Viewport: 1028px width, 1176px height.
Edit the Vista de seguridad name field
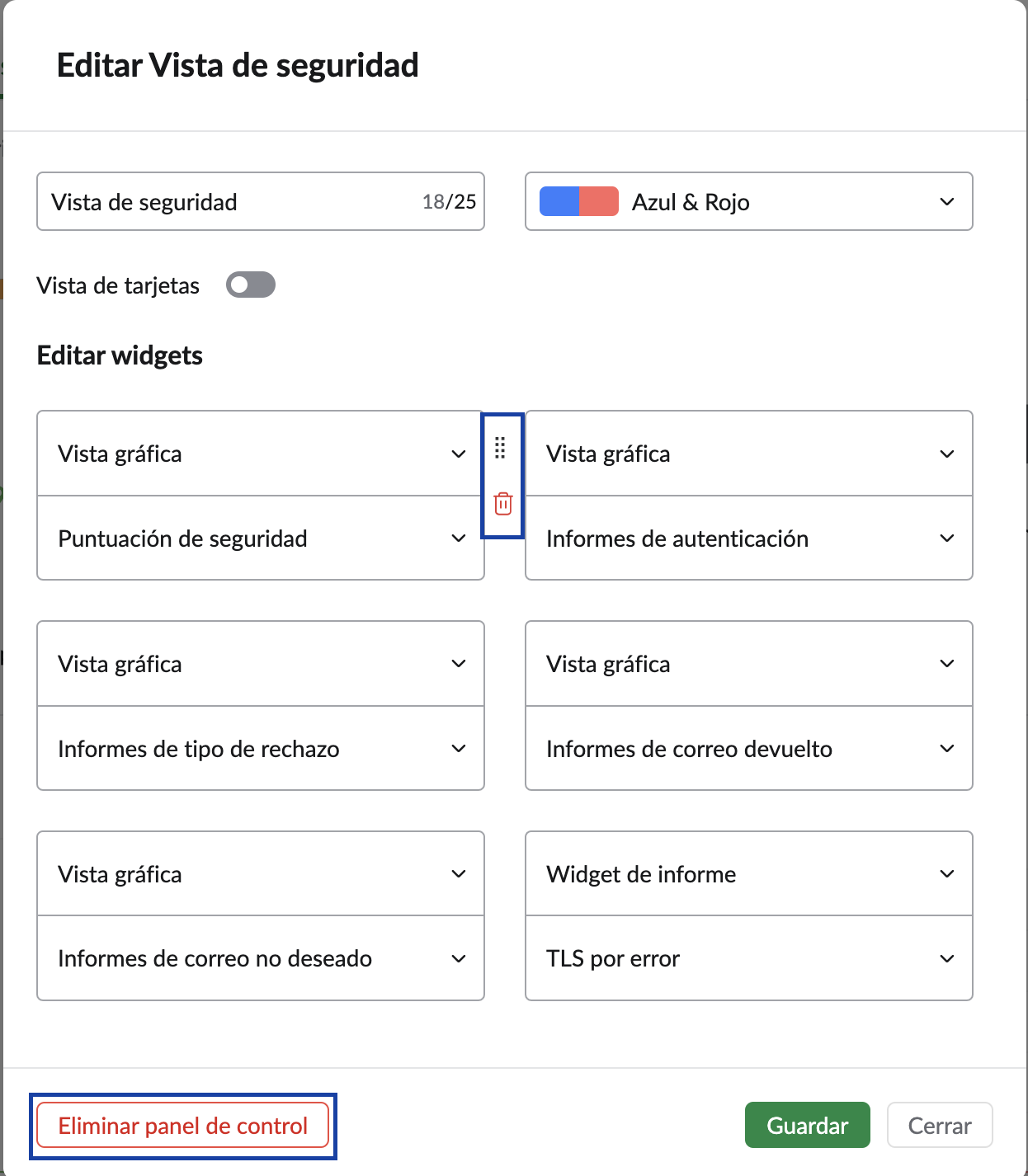206,201
